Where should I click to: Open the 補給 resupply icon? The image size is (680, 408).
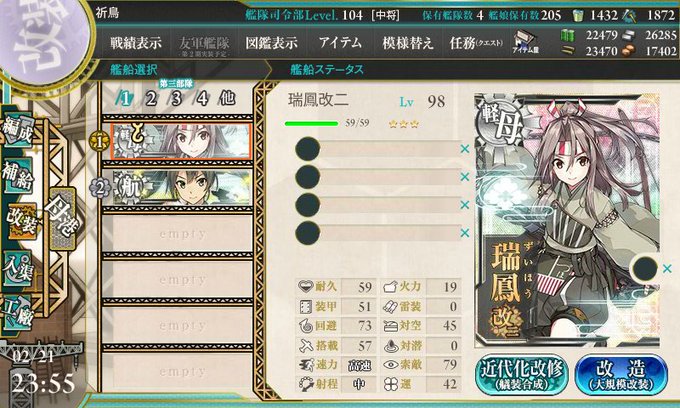click(18, 175)
